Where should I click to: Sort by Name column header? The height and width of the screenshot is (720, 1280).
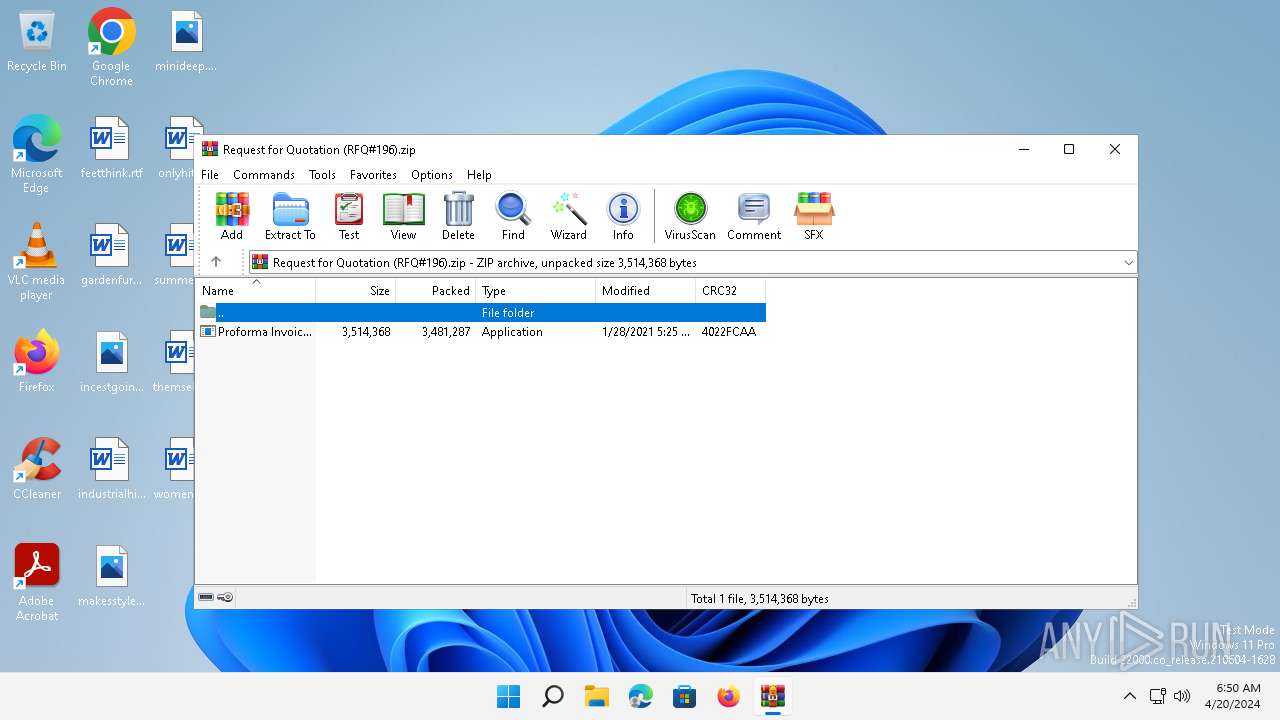click(x=256, y=291)
